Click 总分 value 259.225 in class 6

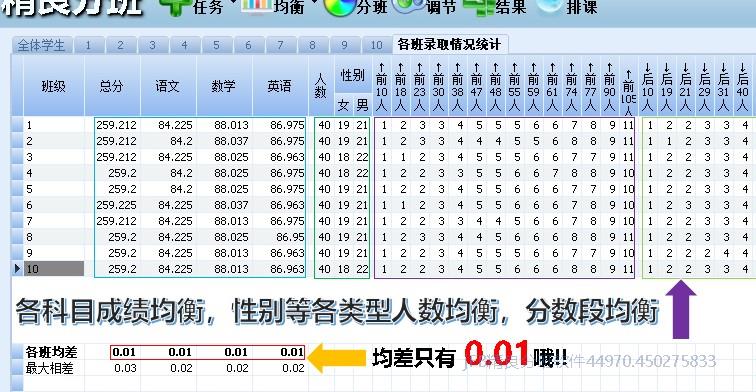click(x=116, y=205)
